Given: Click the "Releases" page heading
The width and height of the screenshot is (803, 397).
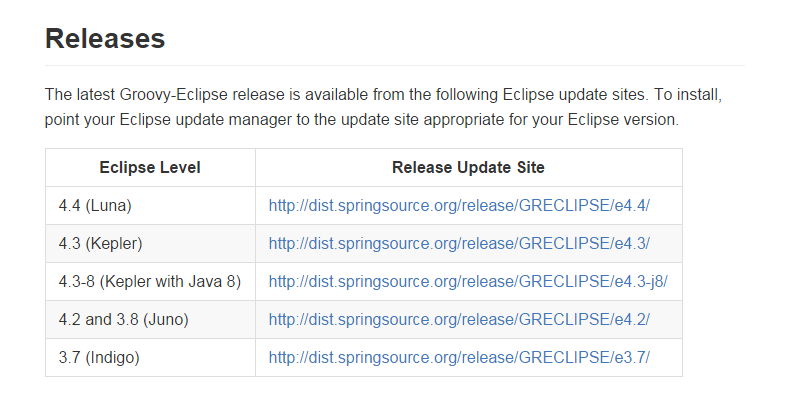Looking at the screenshot, I should coord(105,38).
